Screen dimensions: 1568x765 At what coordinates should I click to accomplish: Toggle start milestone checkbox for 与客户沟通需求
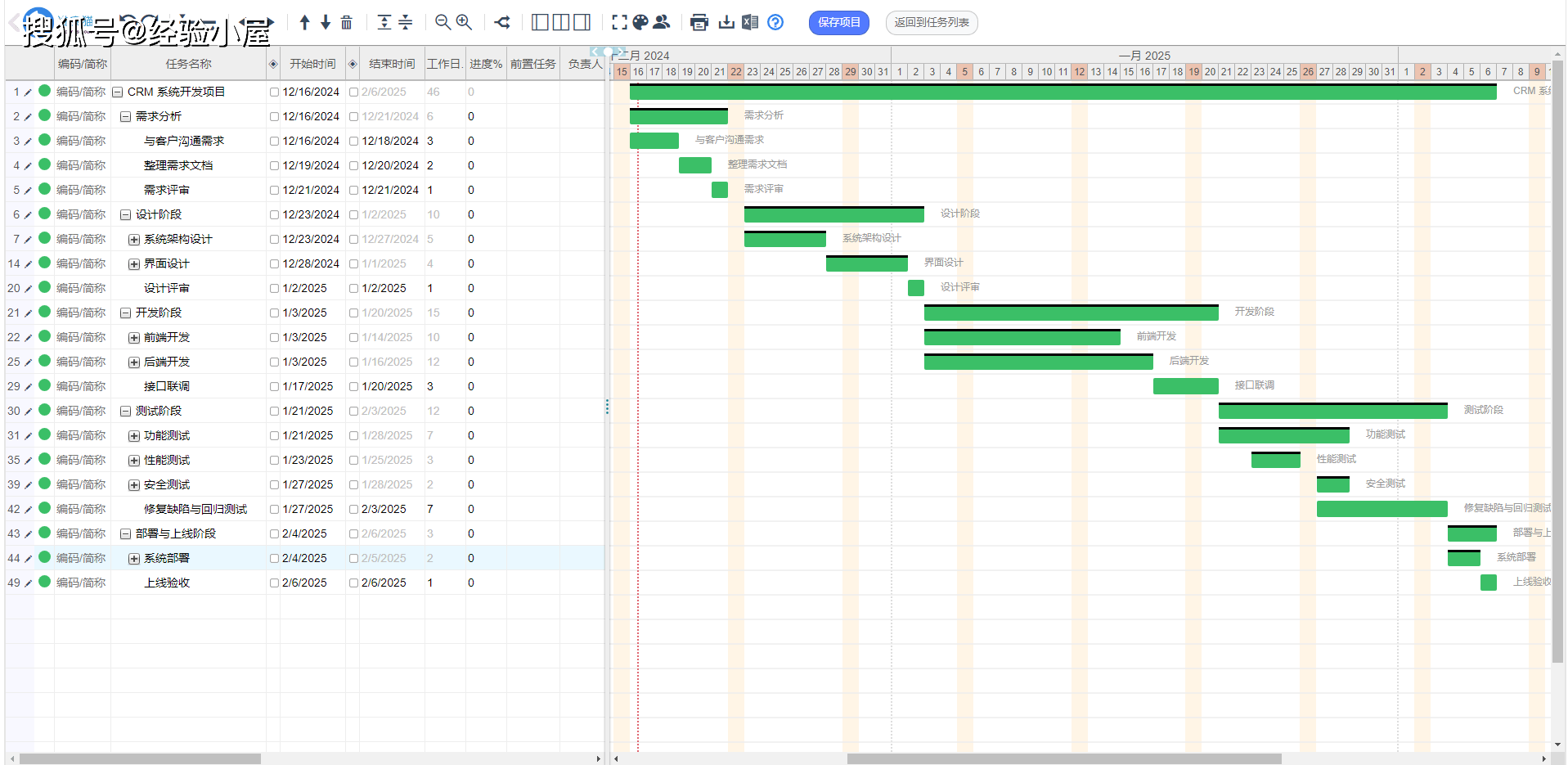pyautogui.click(x=274, y=142)
